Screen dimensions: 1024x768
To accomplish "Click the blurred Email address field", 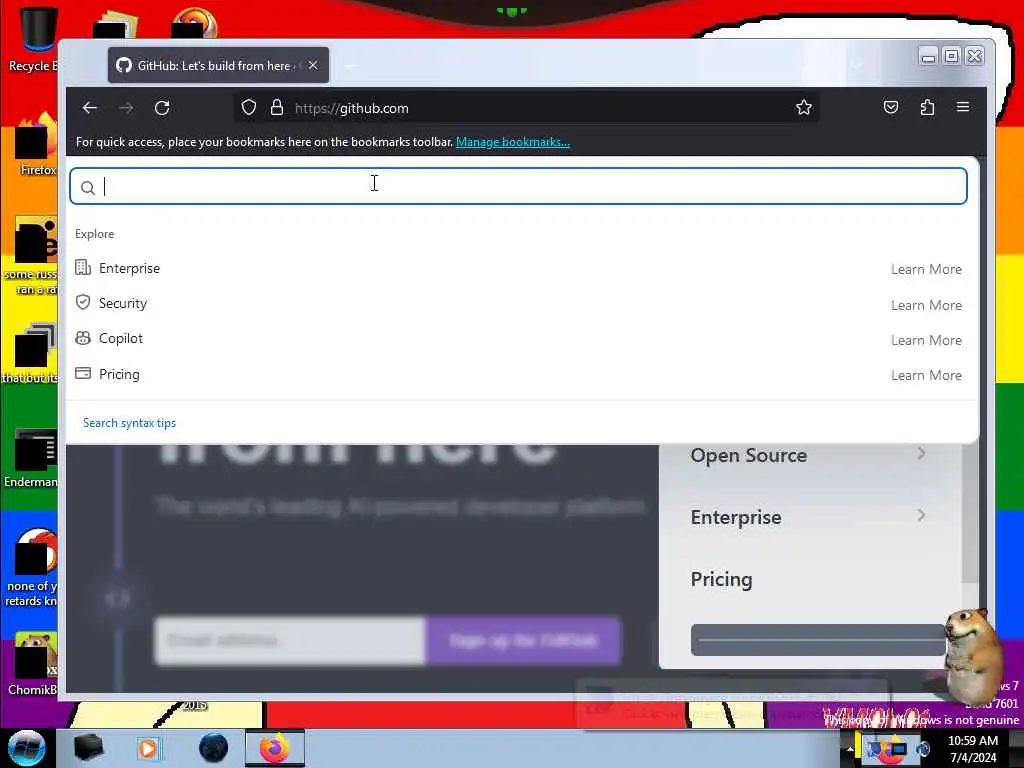I will 291,641.
